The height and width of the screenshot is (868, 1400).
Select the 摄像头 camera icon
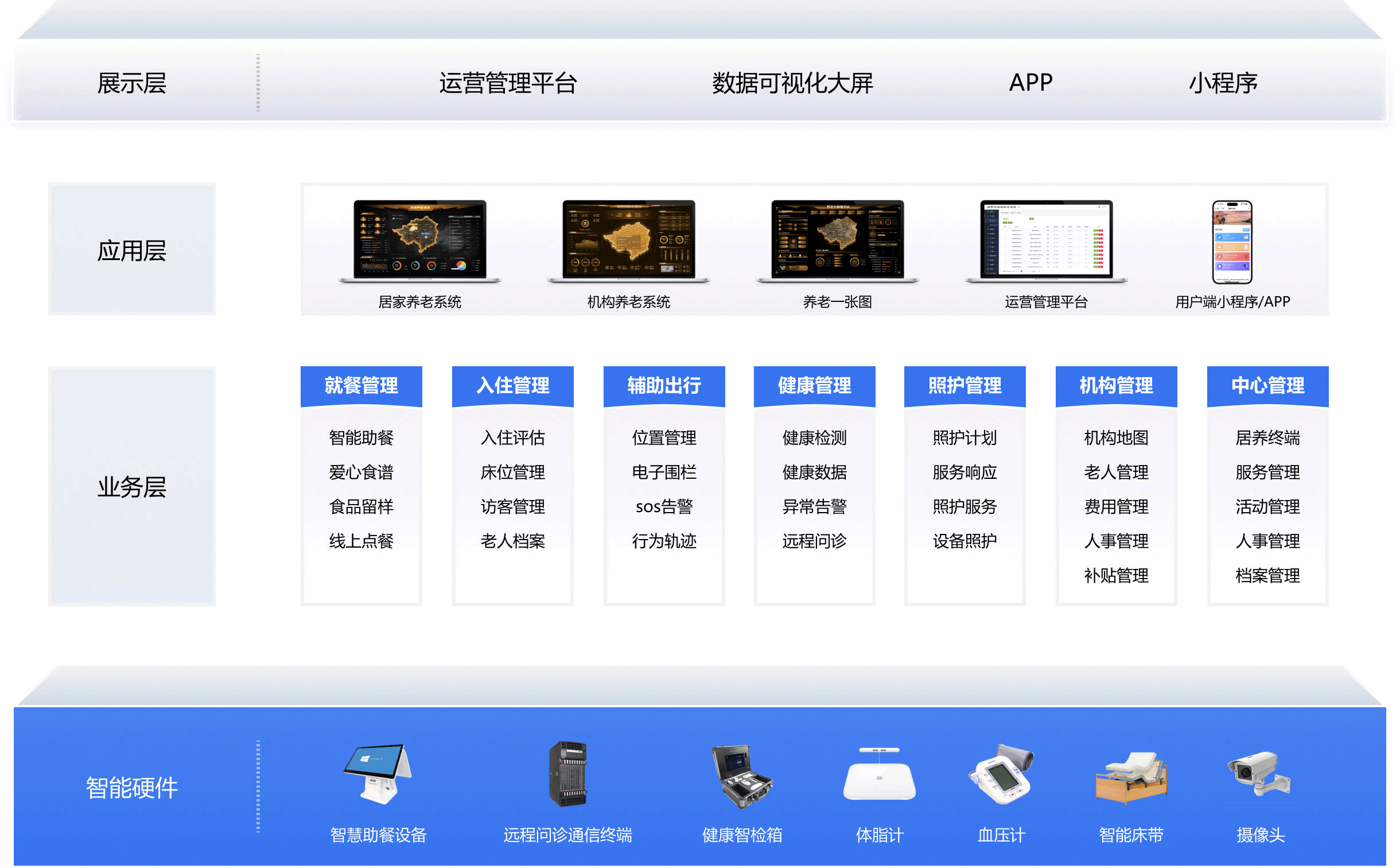pos(1259,774)
